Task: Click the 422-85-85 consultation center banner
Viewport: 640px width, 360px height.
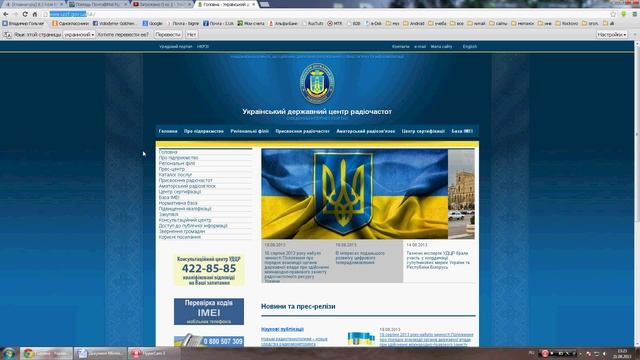Action: pos(209,270)
